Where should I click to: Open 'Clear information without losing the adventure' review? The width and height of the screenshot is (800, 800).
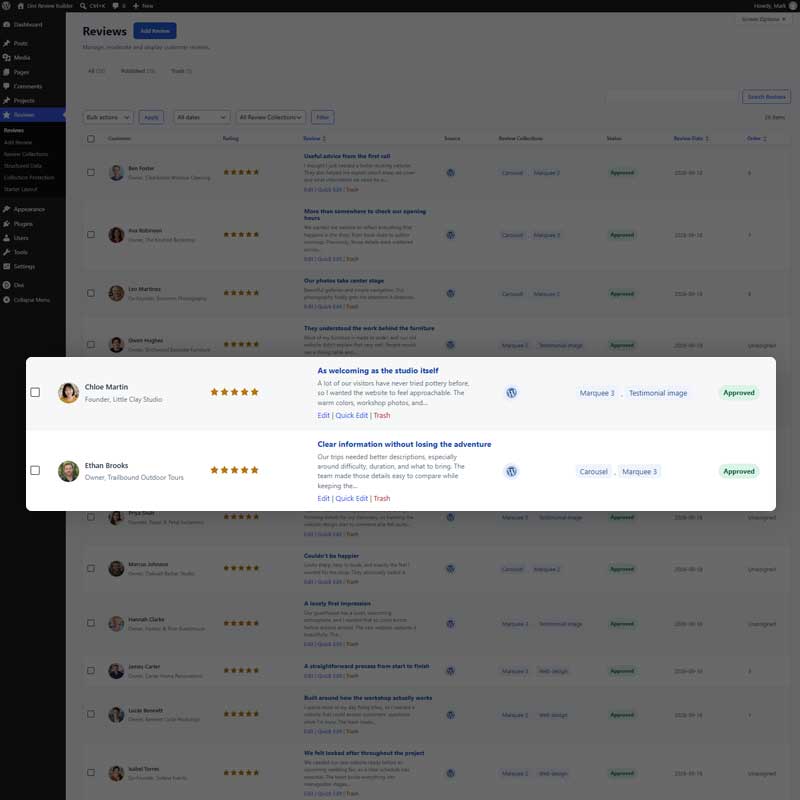404,444
